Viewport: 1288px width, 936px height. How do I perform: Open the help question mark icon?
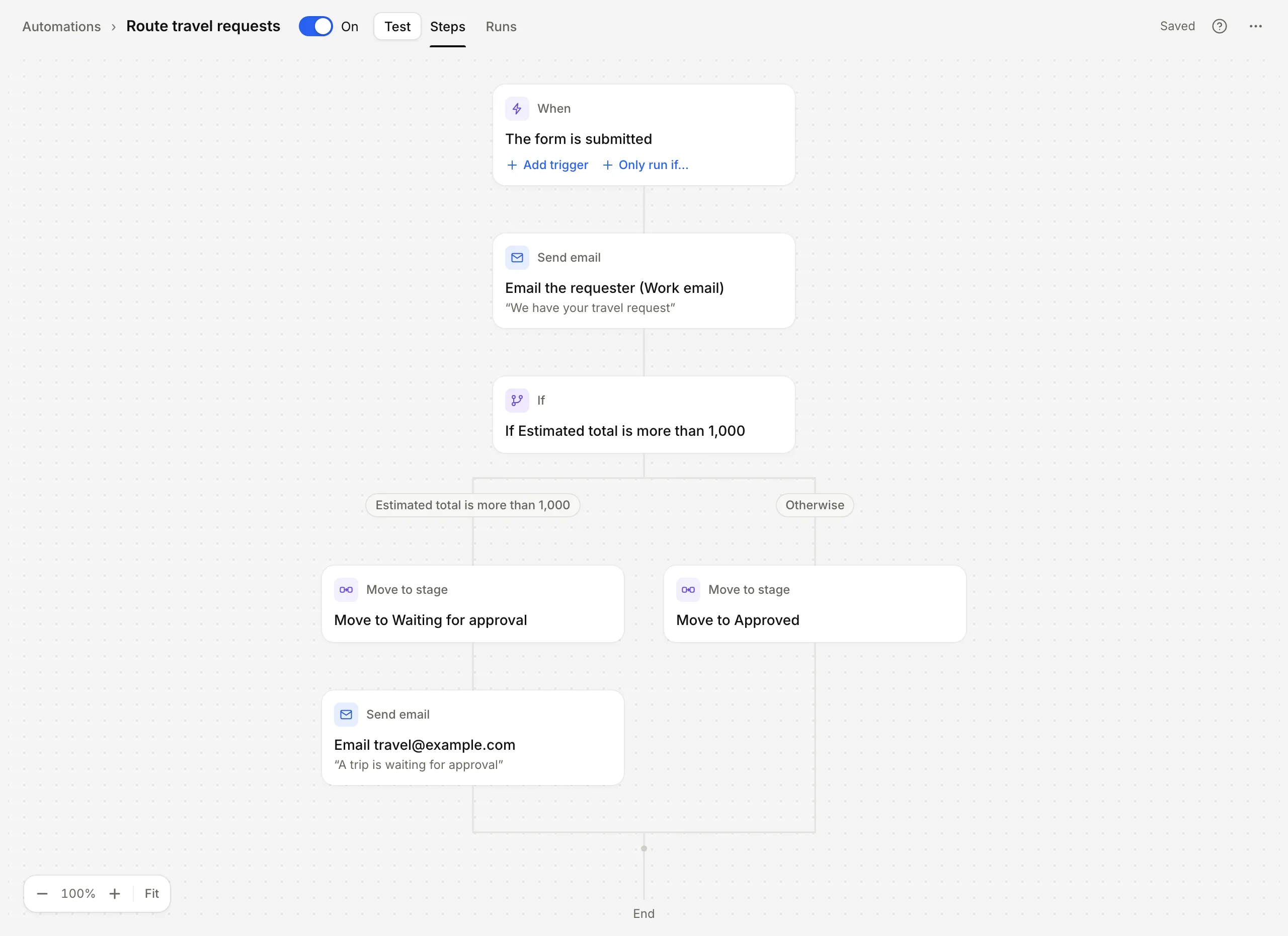1219,26
